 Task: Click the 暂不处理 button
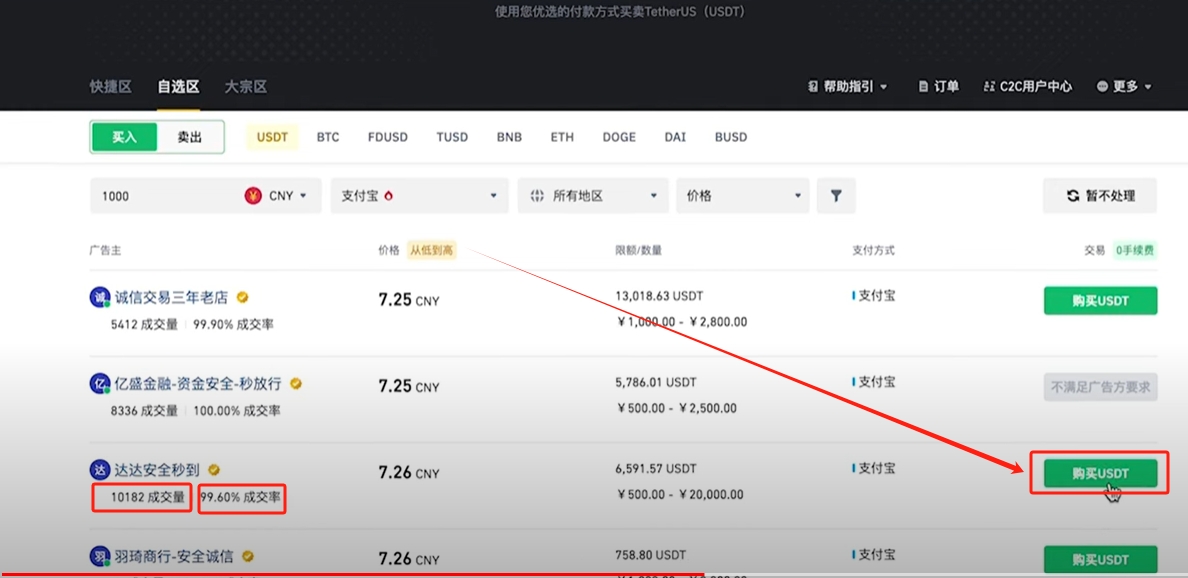(1100, 196)
